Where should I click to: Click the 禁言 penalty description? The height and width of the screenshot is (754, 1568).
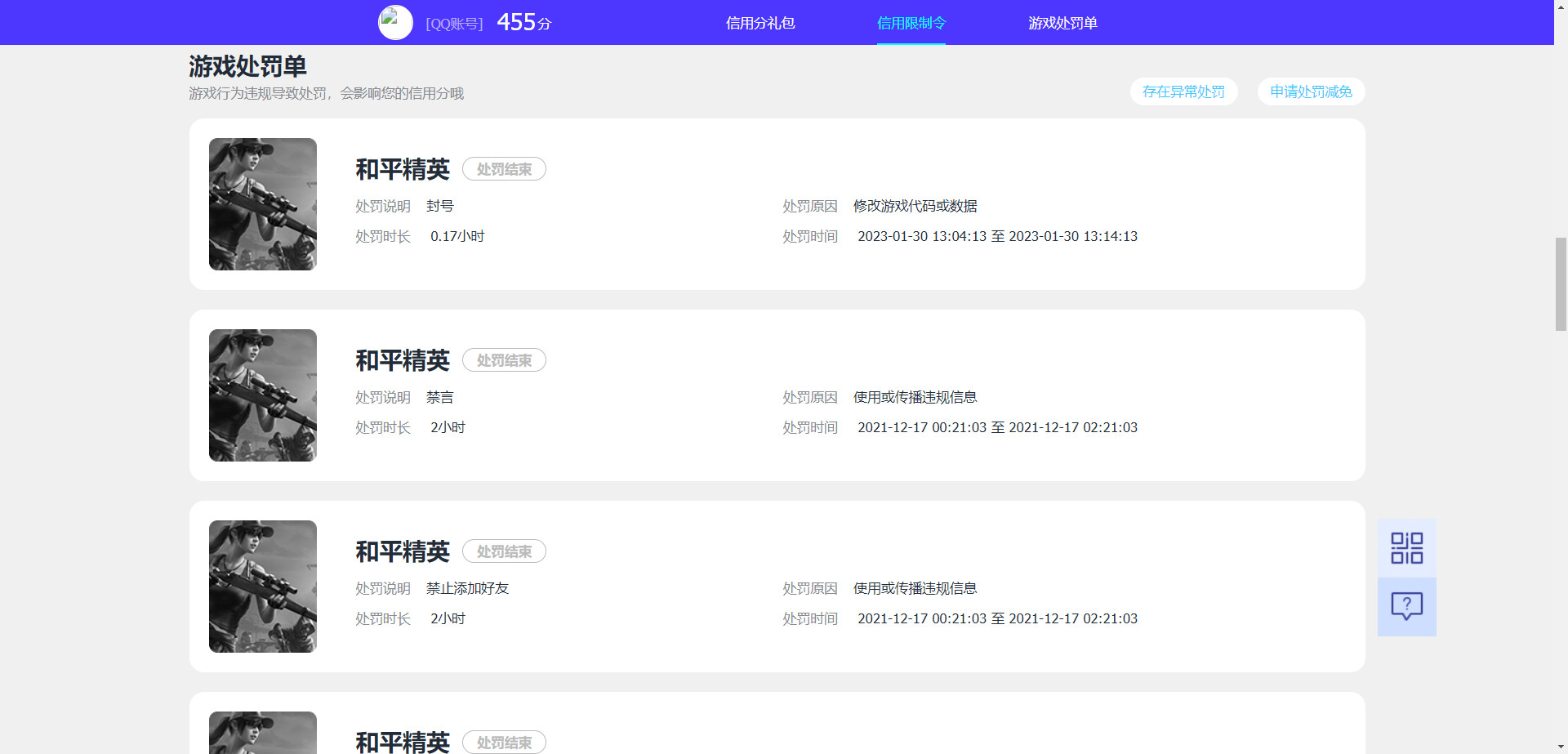click(x=440, y=397)
